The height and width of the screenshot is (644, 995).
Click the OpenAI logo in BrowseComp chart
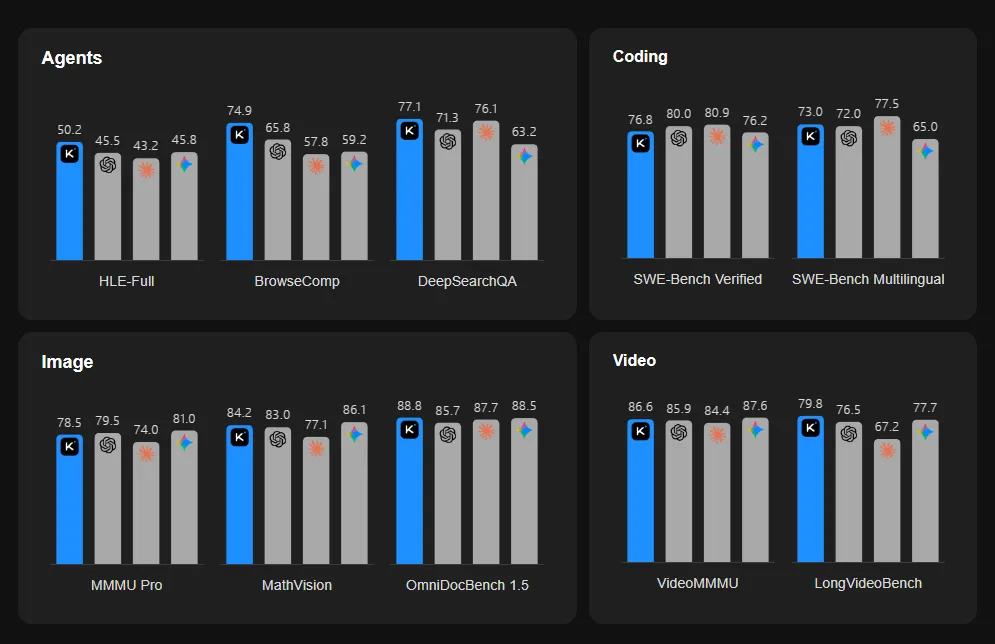278,152
